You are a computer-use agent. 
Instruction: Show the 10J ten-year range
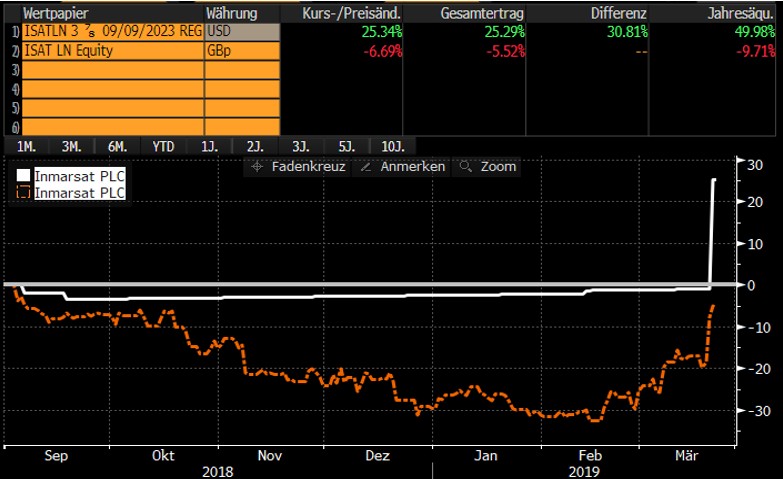pos(392,146)
